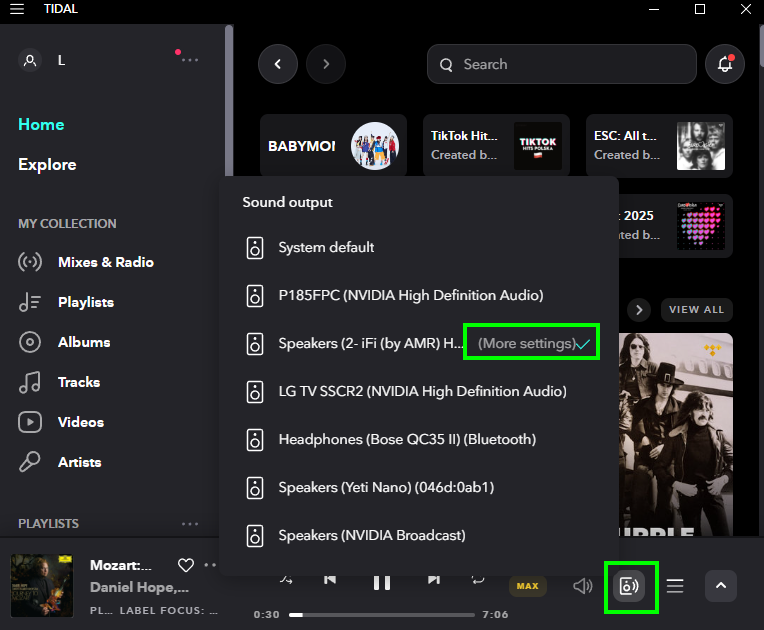The width and height of the screenshot is (764, 630).
Task: Open profile options with the three dots
Action: 190,60
